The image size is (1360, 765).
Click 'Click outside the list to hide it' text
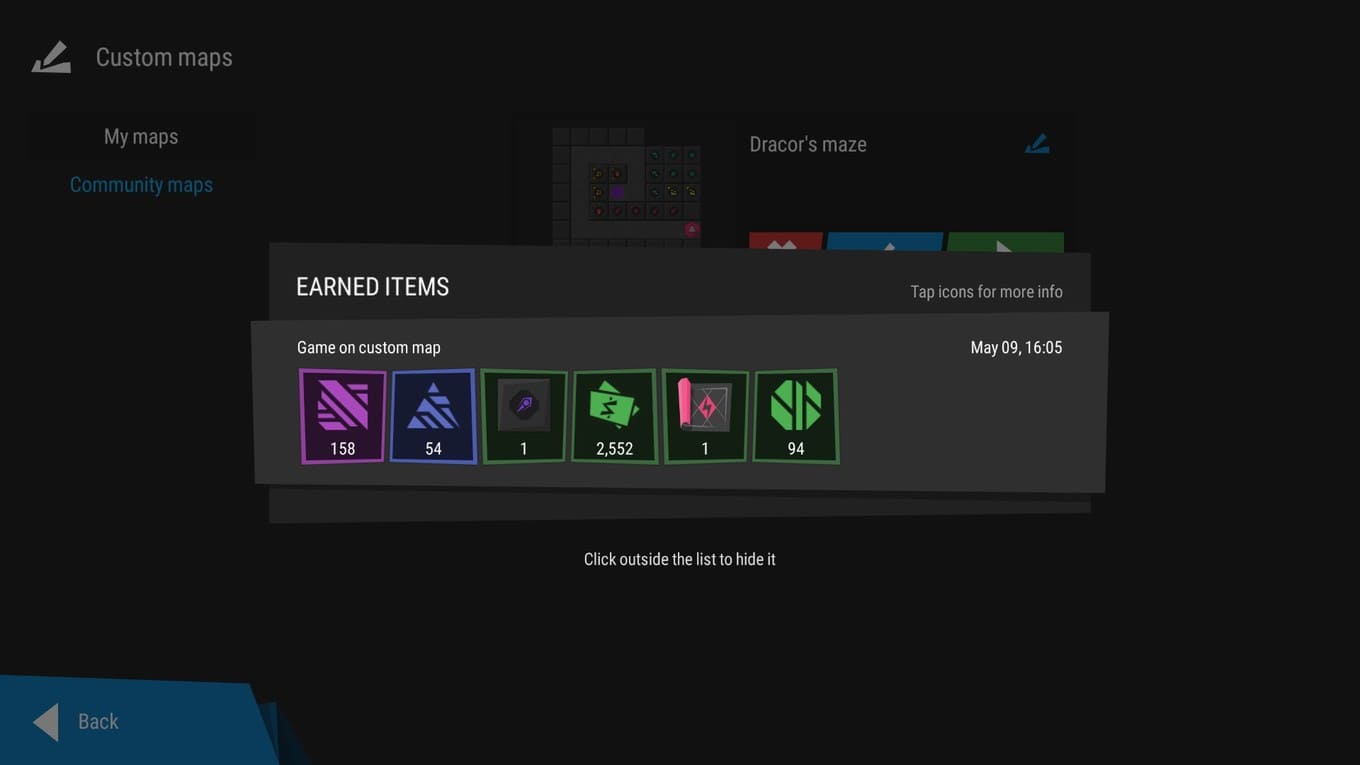coord(679,559)
